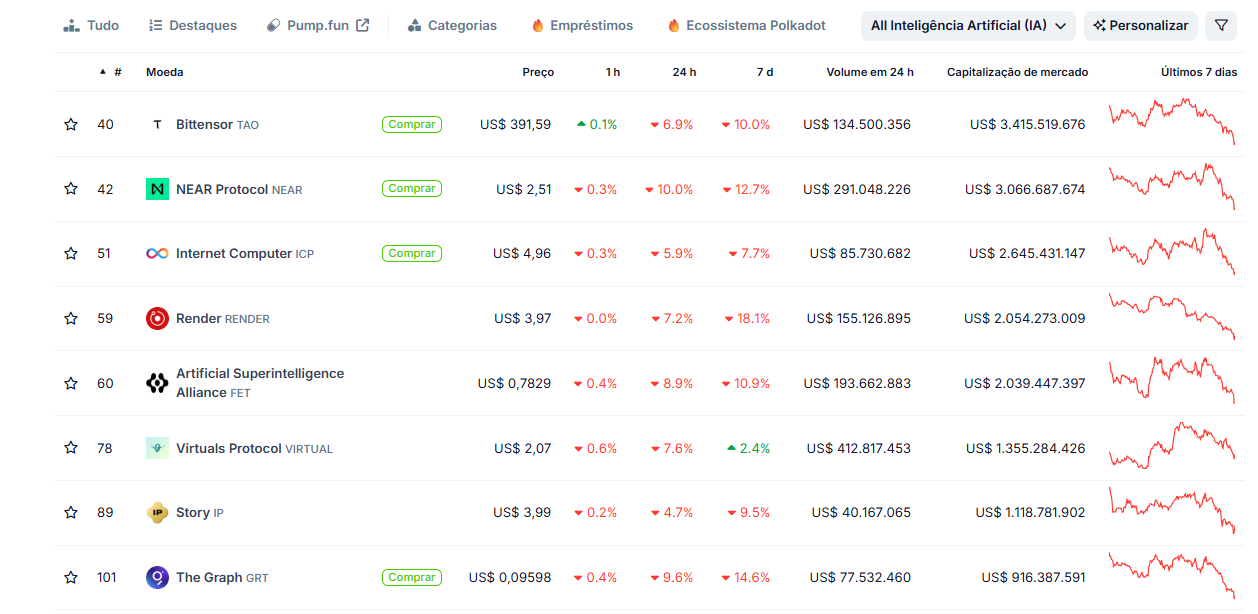Image resolution: width=1258 pixels, height=614 pixels.
Task: Open Virtuals Protocol coin page link
Action: (254, 448)
